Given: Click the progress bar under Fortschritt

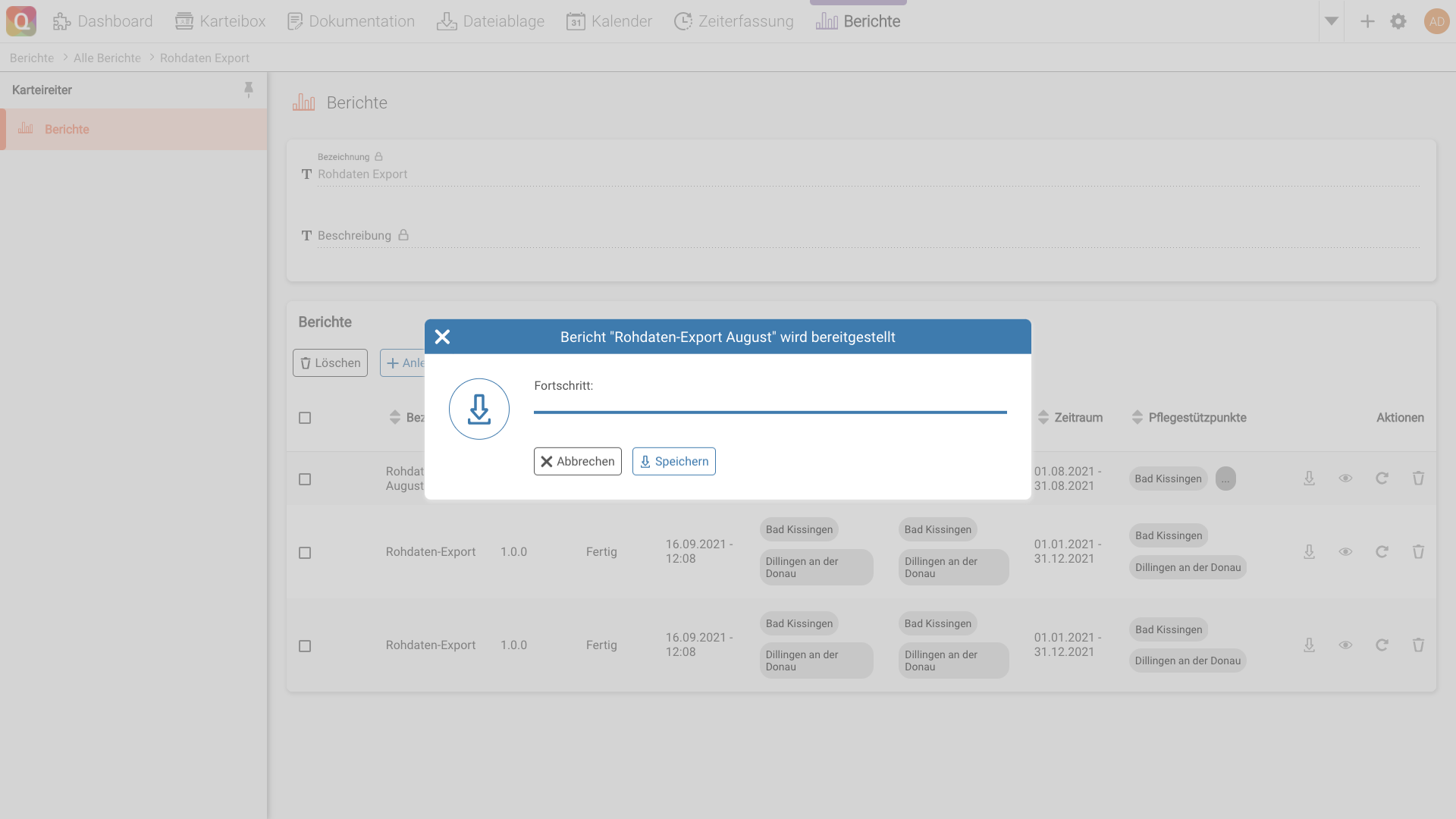Looking at the screenshot, I should tap(770, 413).
